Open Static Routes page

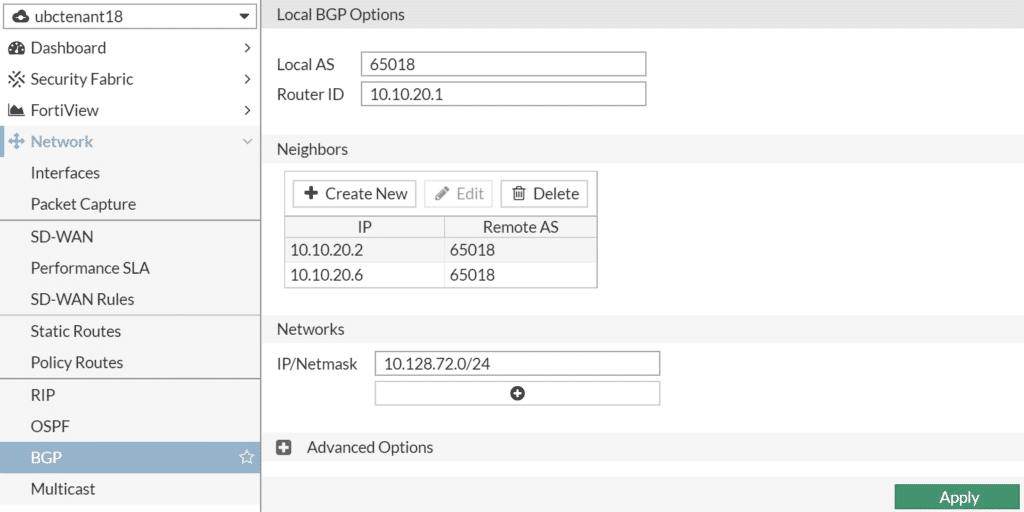pos(76,331)
